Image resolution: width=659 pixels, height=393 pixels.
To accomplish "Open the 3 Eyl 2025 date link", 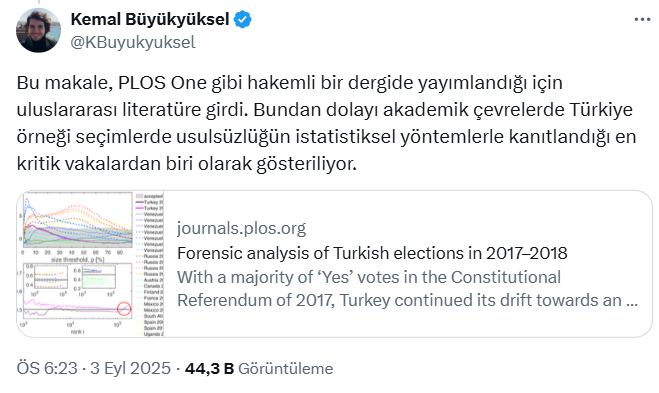I will [130, 369].
